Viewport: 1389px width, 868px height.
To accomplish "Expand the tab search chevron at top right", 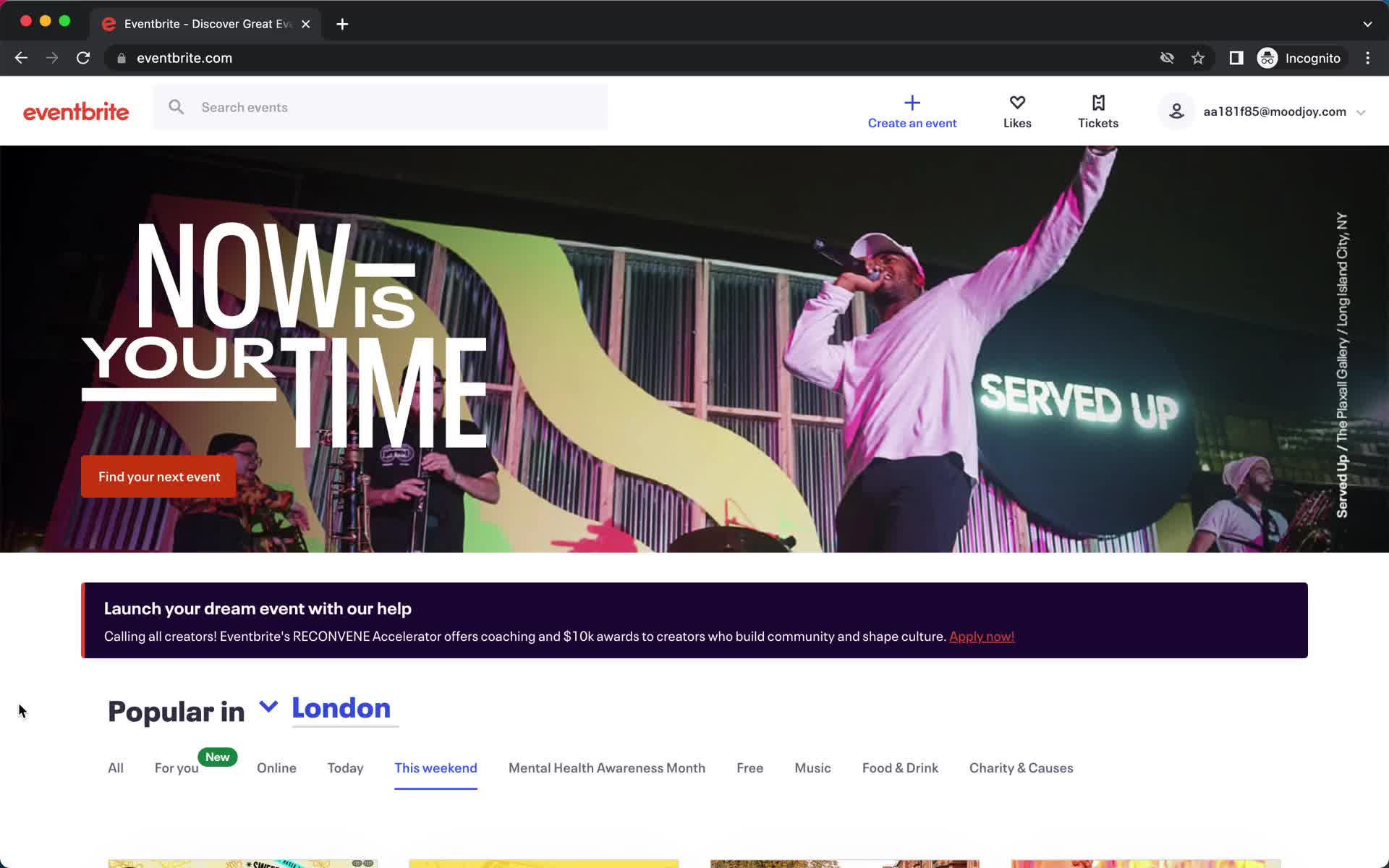I will 1367,24.
